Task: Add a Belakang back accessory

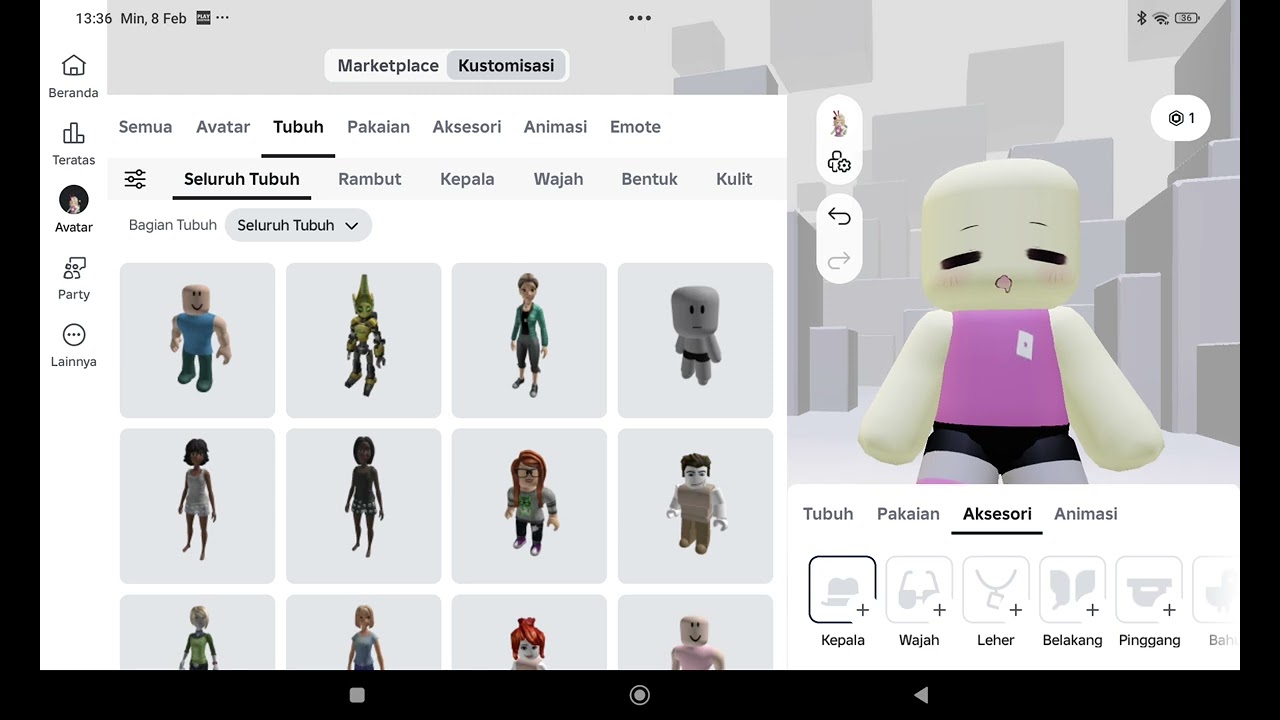Action: (1073, 590)
